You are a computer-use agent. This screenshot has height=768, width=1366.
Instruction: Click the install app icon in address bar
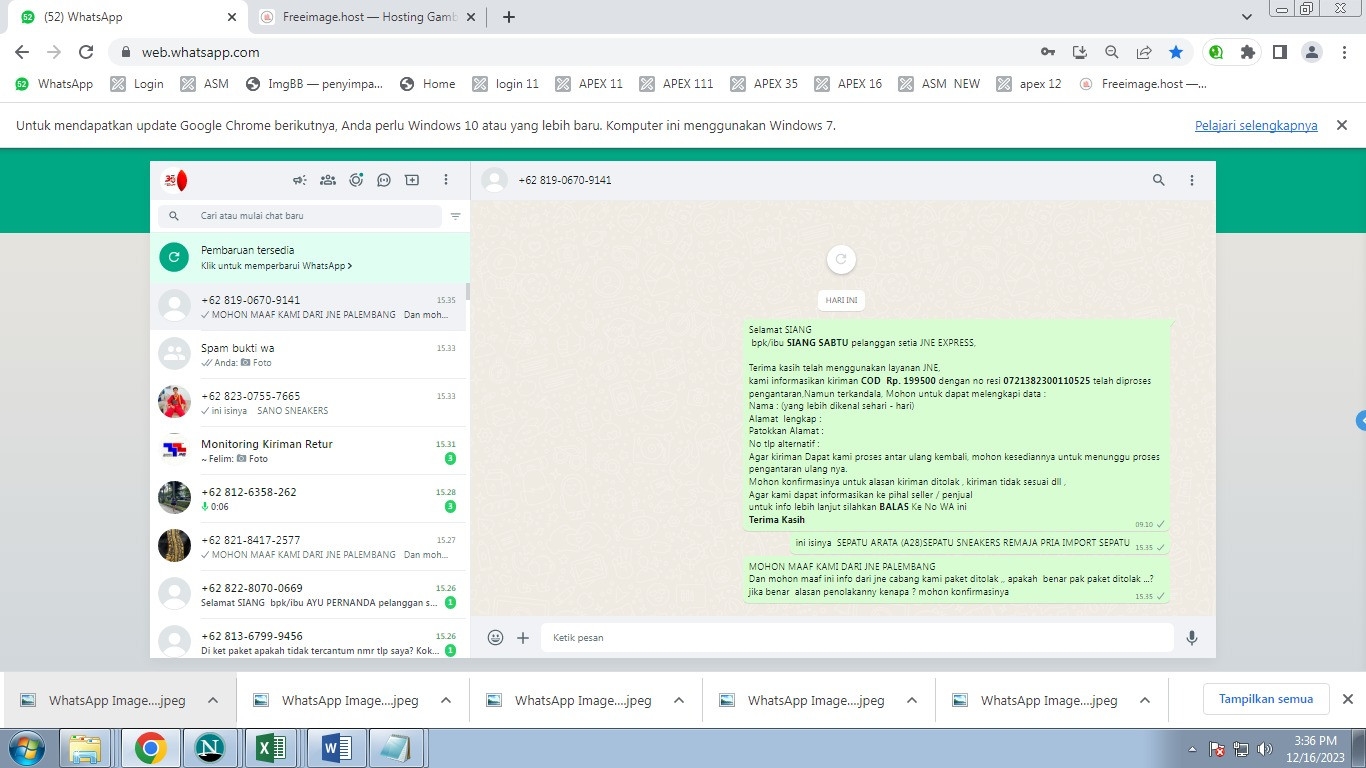pos(1079,52)
